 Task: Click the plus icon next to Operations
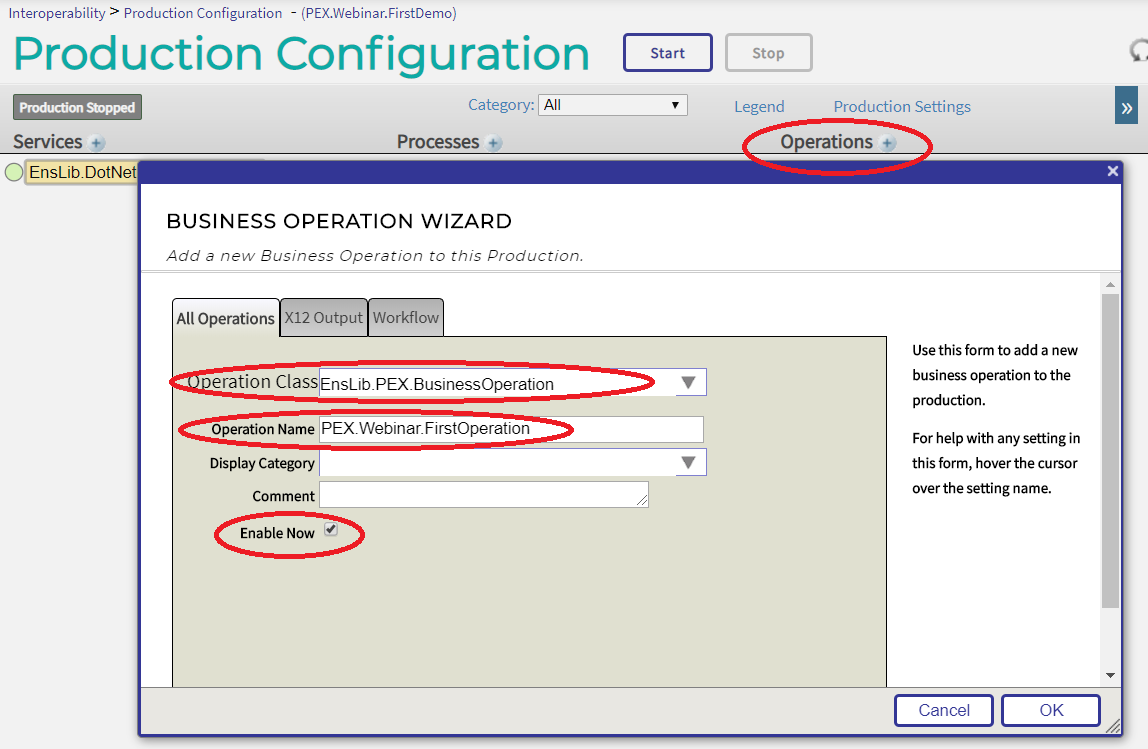tap(888, 143)
